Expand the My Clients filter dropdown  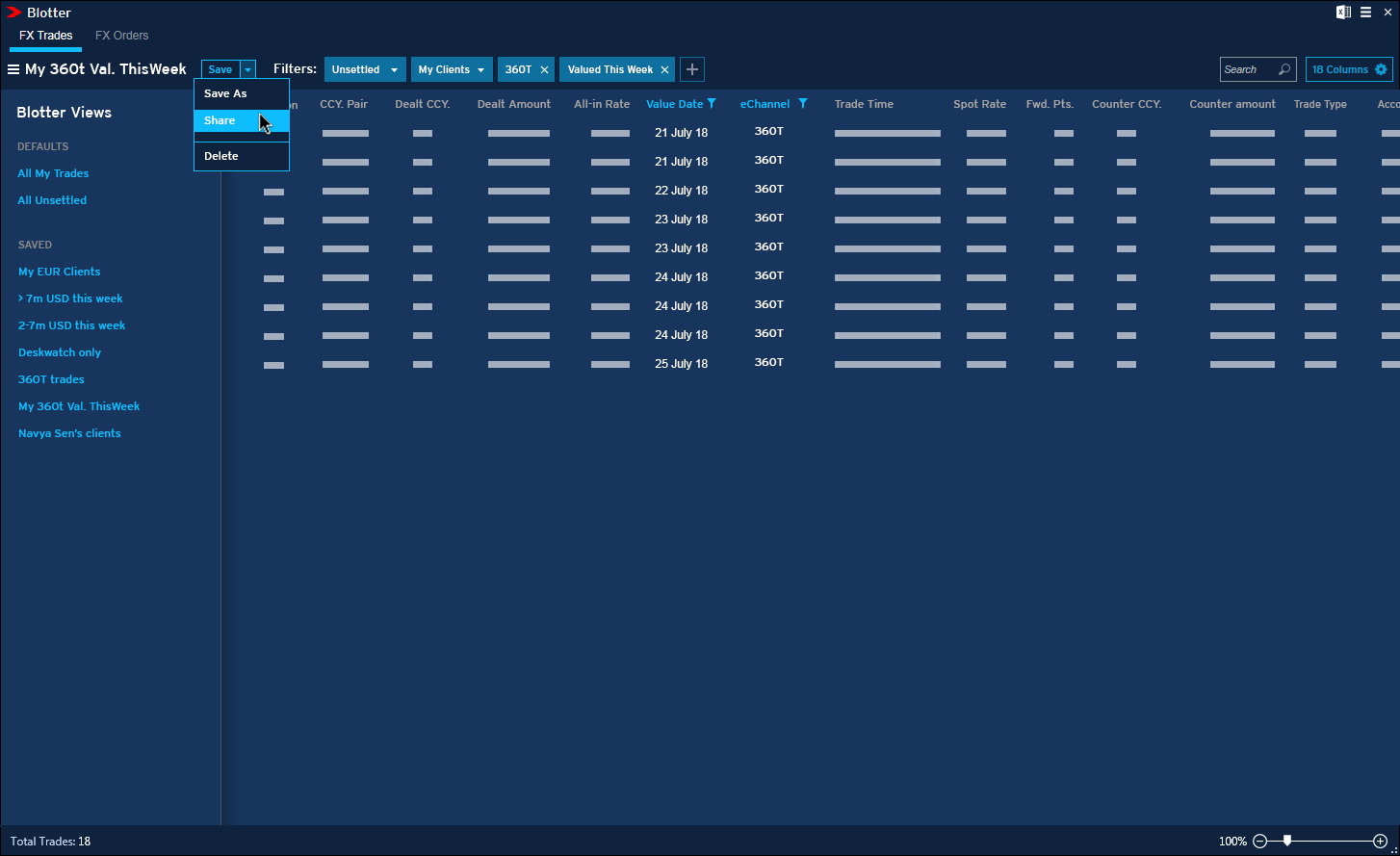pos(480,69)
